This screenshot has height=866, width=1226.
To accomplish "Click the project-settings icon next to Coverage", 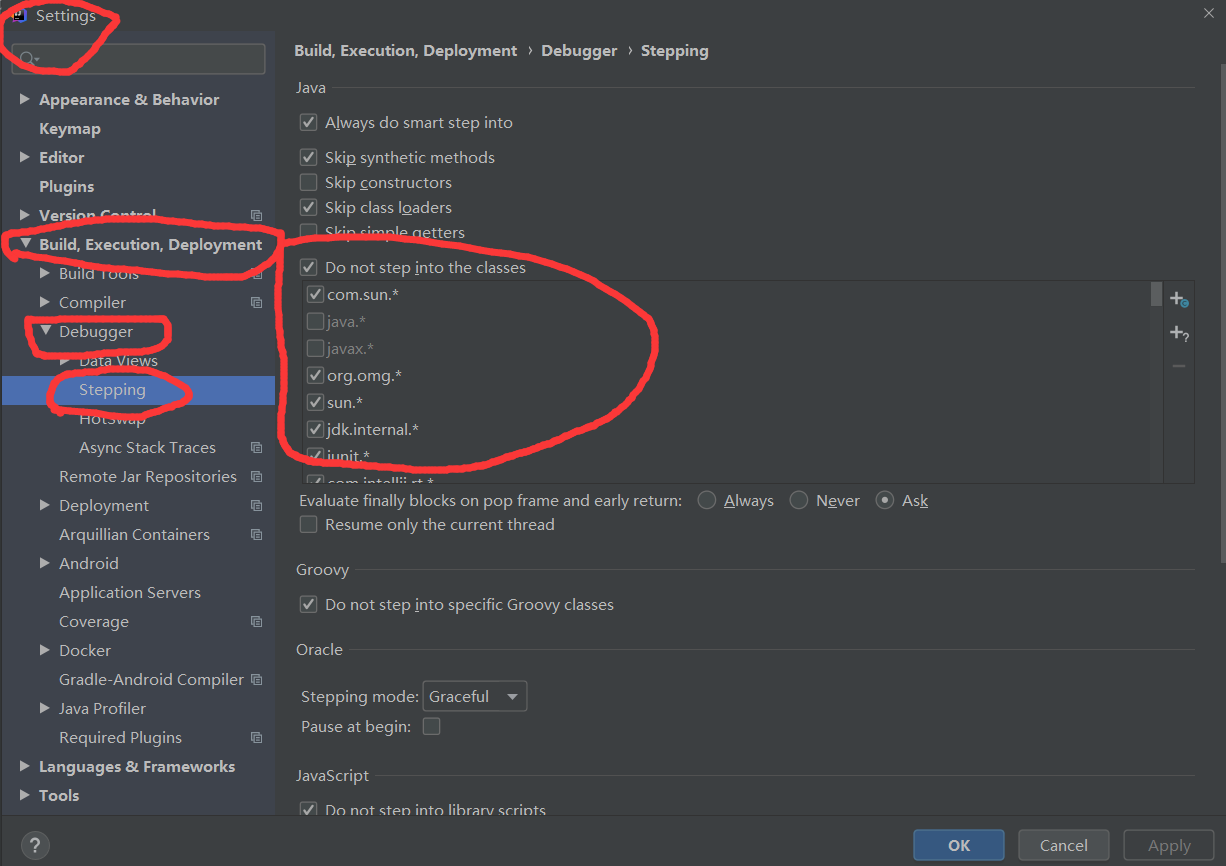I will click(256, 621).
